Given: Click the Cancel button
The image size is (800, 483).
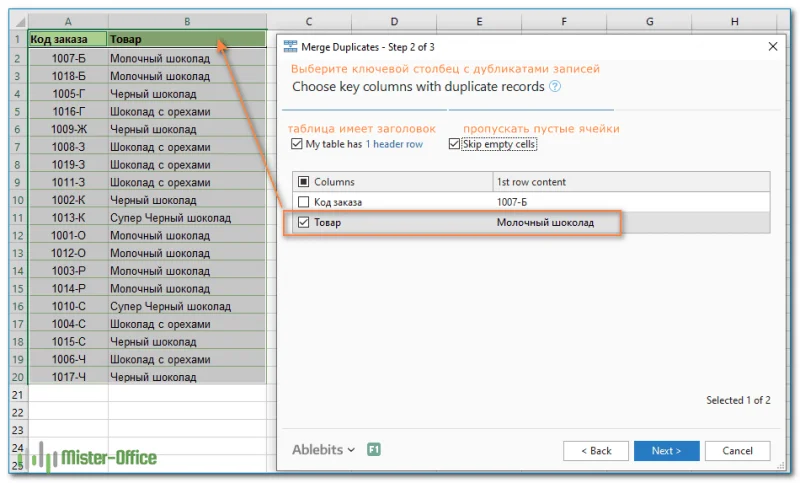Looking at the screenshot, I should click(737, 451).
